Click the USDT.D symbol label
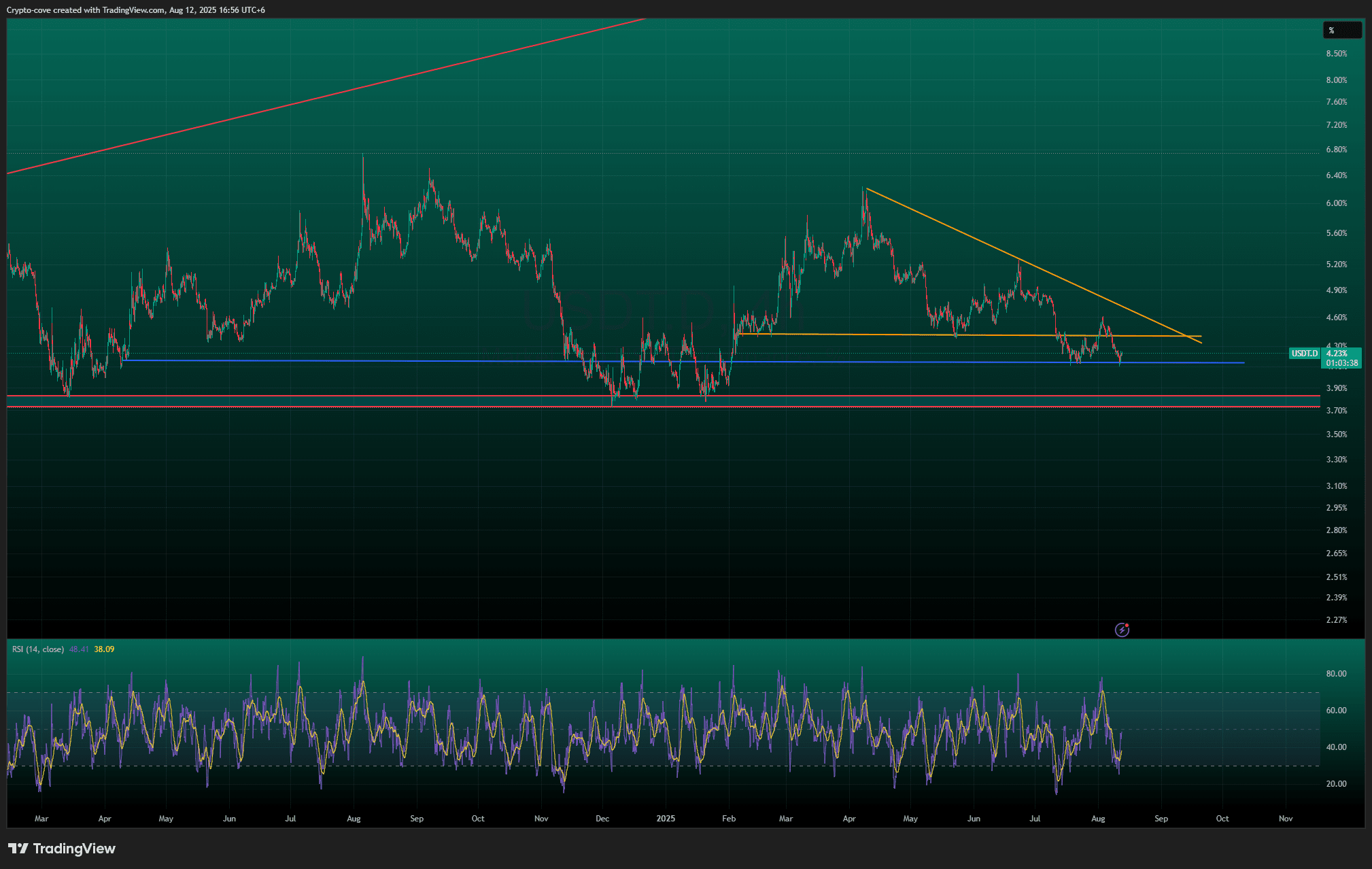The width and height of the screenshot is (1372, 869). (1304, 354)
